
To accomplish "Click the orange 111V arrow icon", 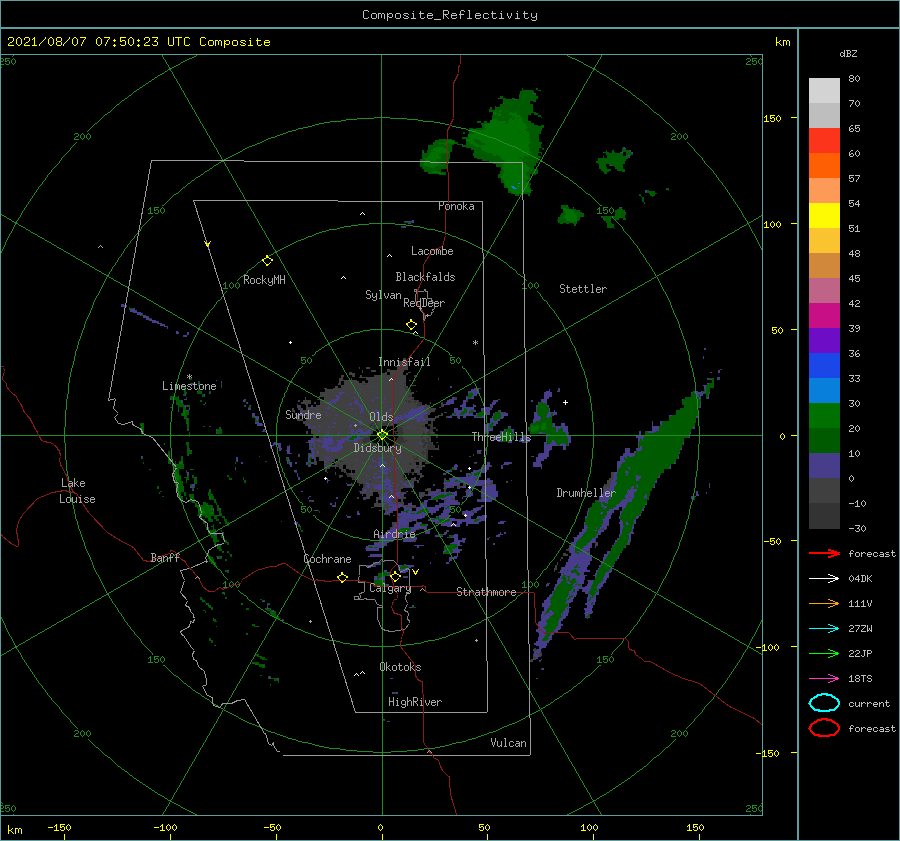I will click(x=824, y=603).
